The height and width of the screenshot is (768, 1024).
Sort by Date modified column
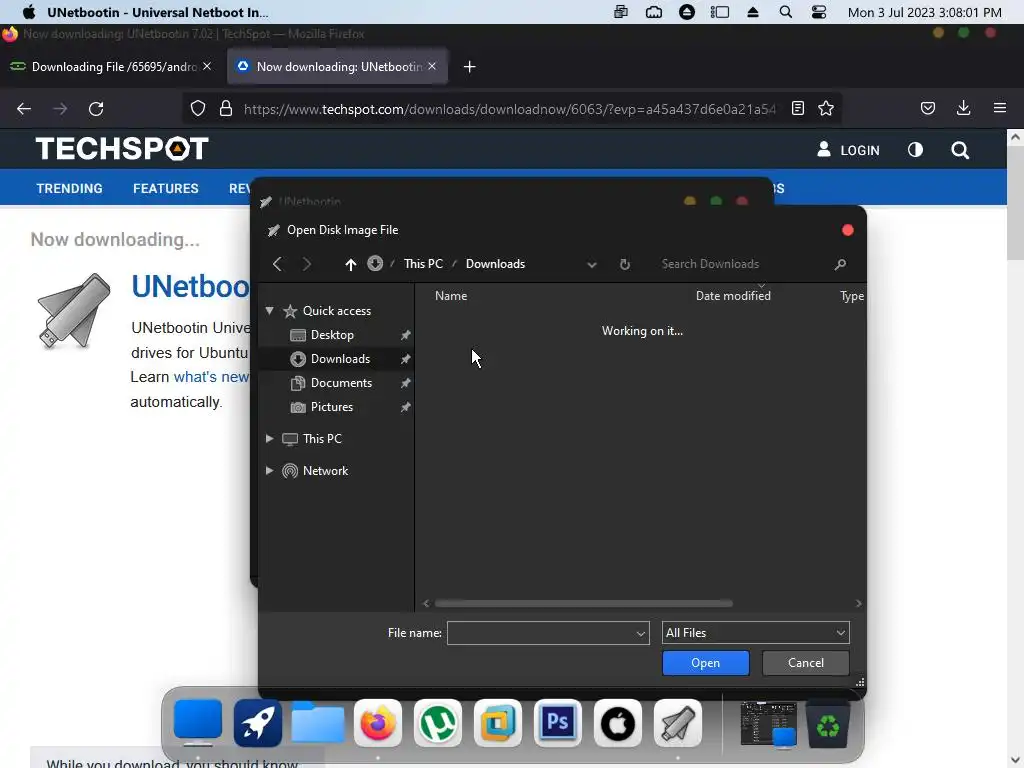(x=733, y=296)
